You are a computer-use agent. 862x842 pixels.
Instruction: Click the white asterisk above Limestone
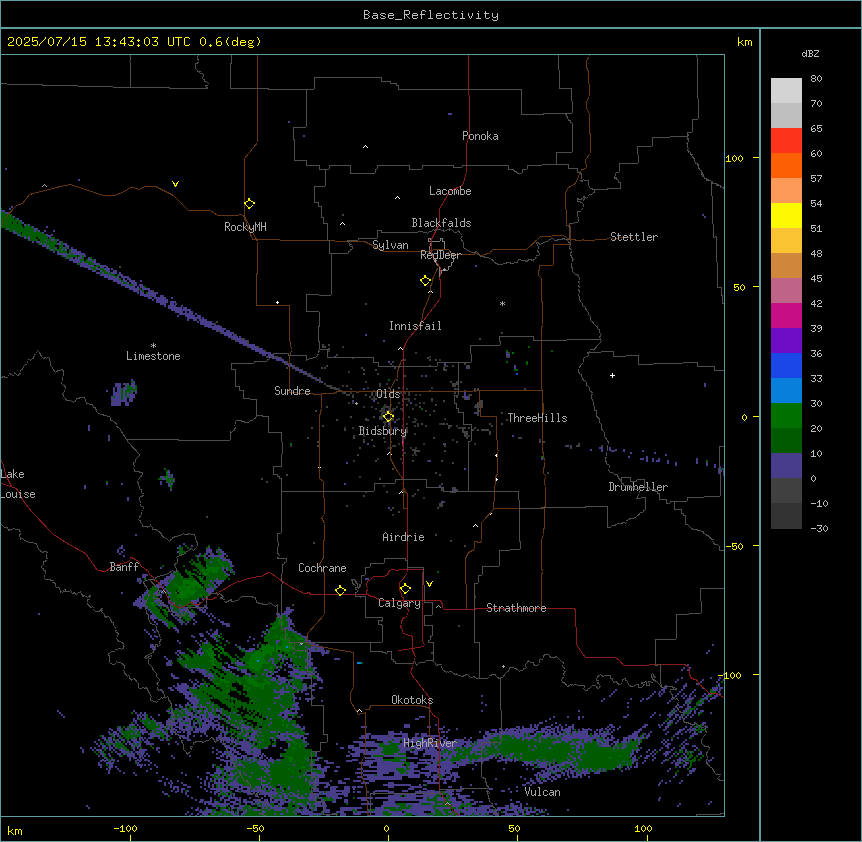click(153, 346)
